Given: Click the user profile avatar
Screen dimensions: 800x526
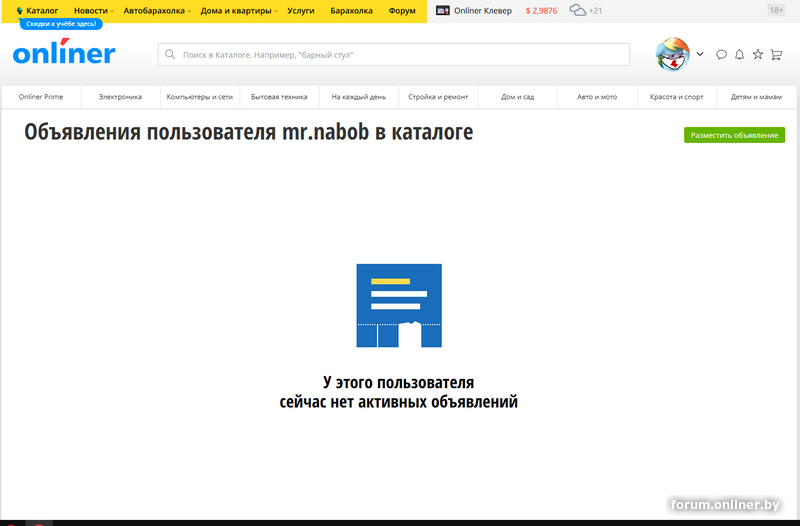Looking at the screenshot, I should tap(672, 54).
